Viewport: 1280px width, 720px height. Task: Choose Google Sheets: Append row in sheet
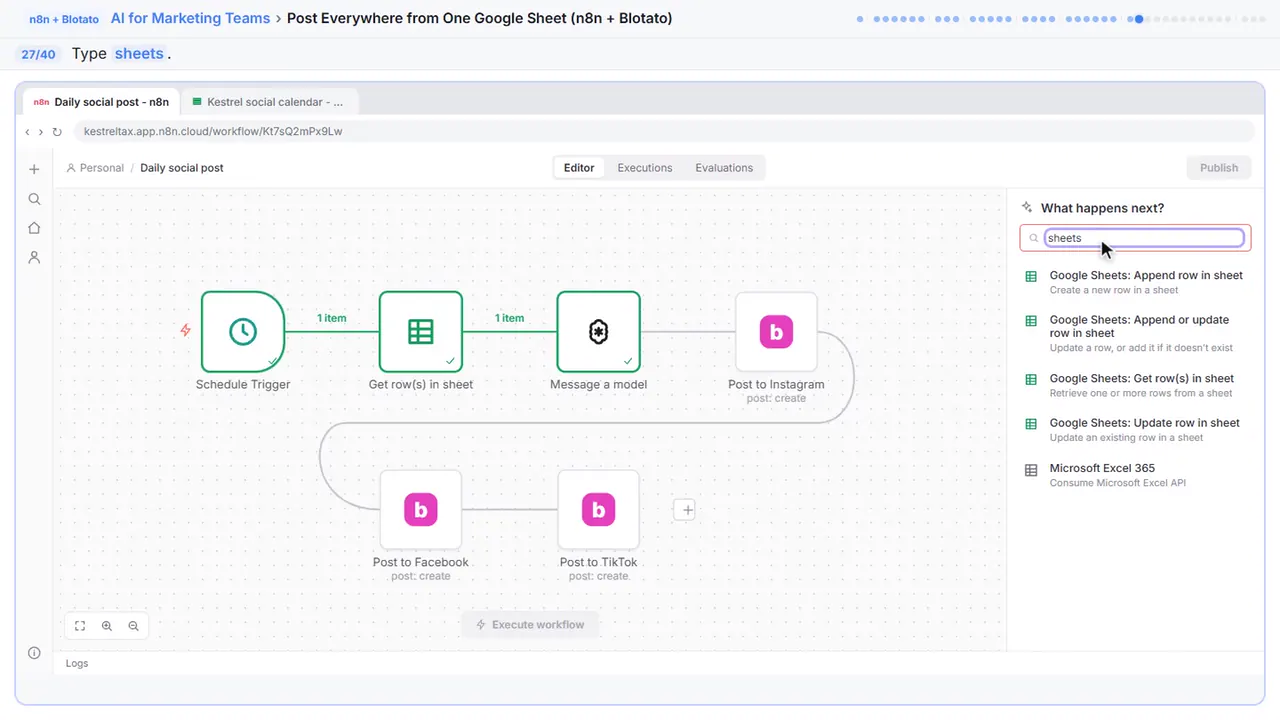[1136, 282]
